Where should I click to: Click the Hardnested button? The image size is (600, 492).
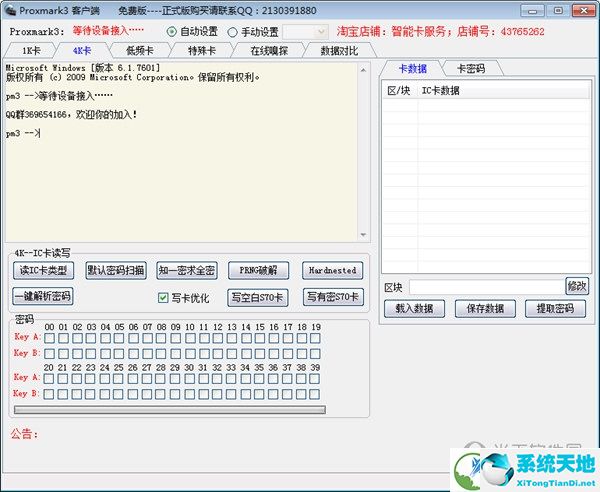pos(333,270)
